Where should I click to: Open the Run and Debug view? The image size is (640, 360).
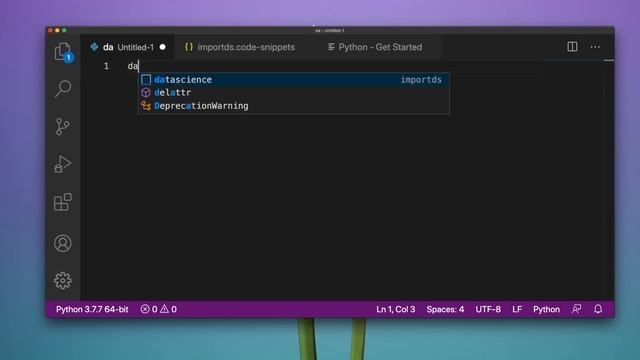62,164
